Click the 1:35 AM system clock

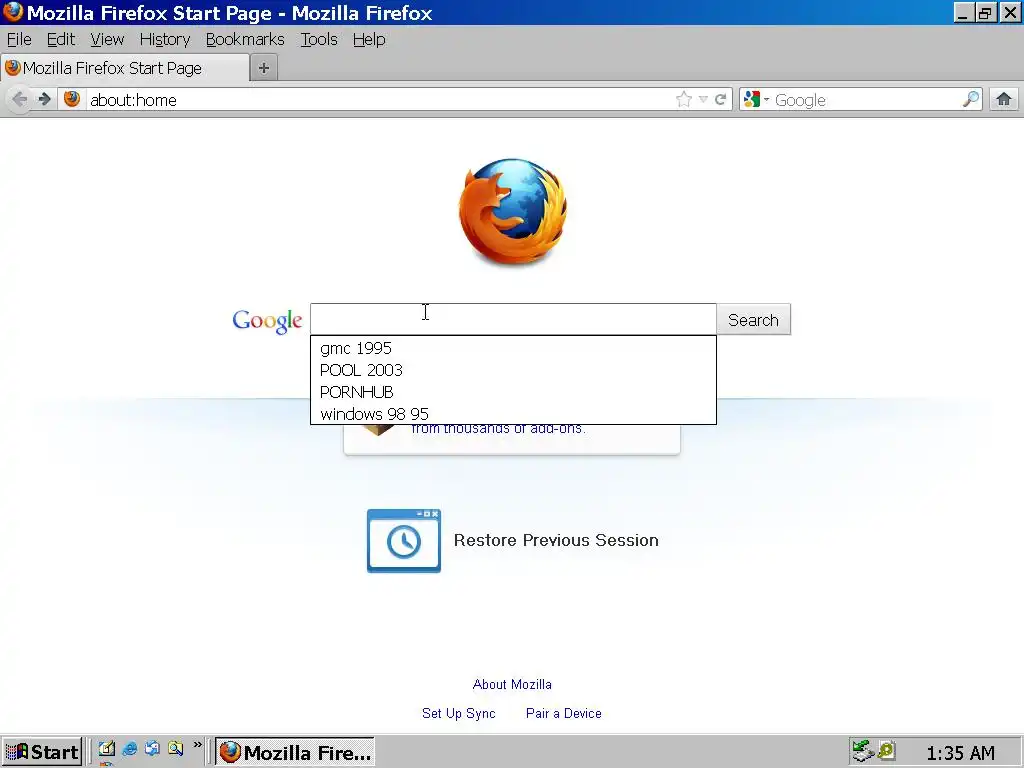(961, 752)
